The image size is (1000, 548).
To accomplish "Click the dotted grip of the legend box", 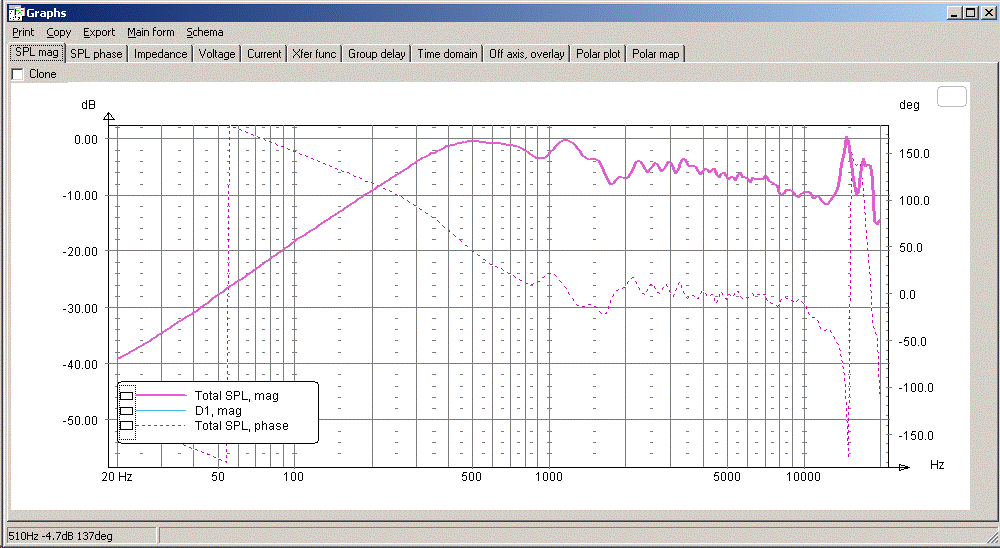I will [x=127, y=412].
